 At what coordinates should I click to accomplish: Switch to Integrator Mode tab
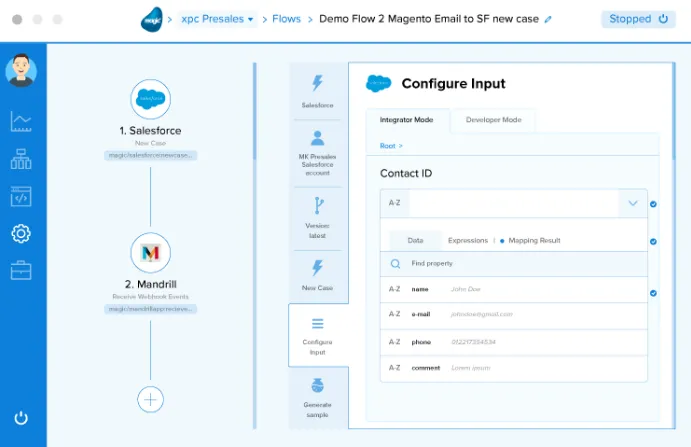pos(406,120)
